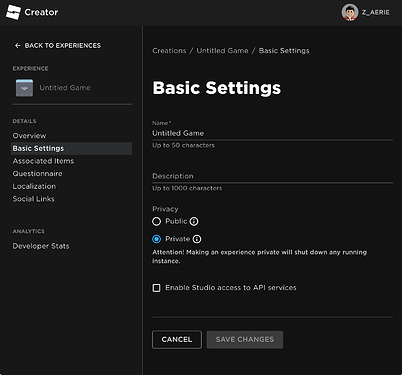The height and width of the screenshot is (375, 402).
Task: Click the Z_AERIE username in header
Action: pyautogui.click(x=376, y=12)
